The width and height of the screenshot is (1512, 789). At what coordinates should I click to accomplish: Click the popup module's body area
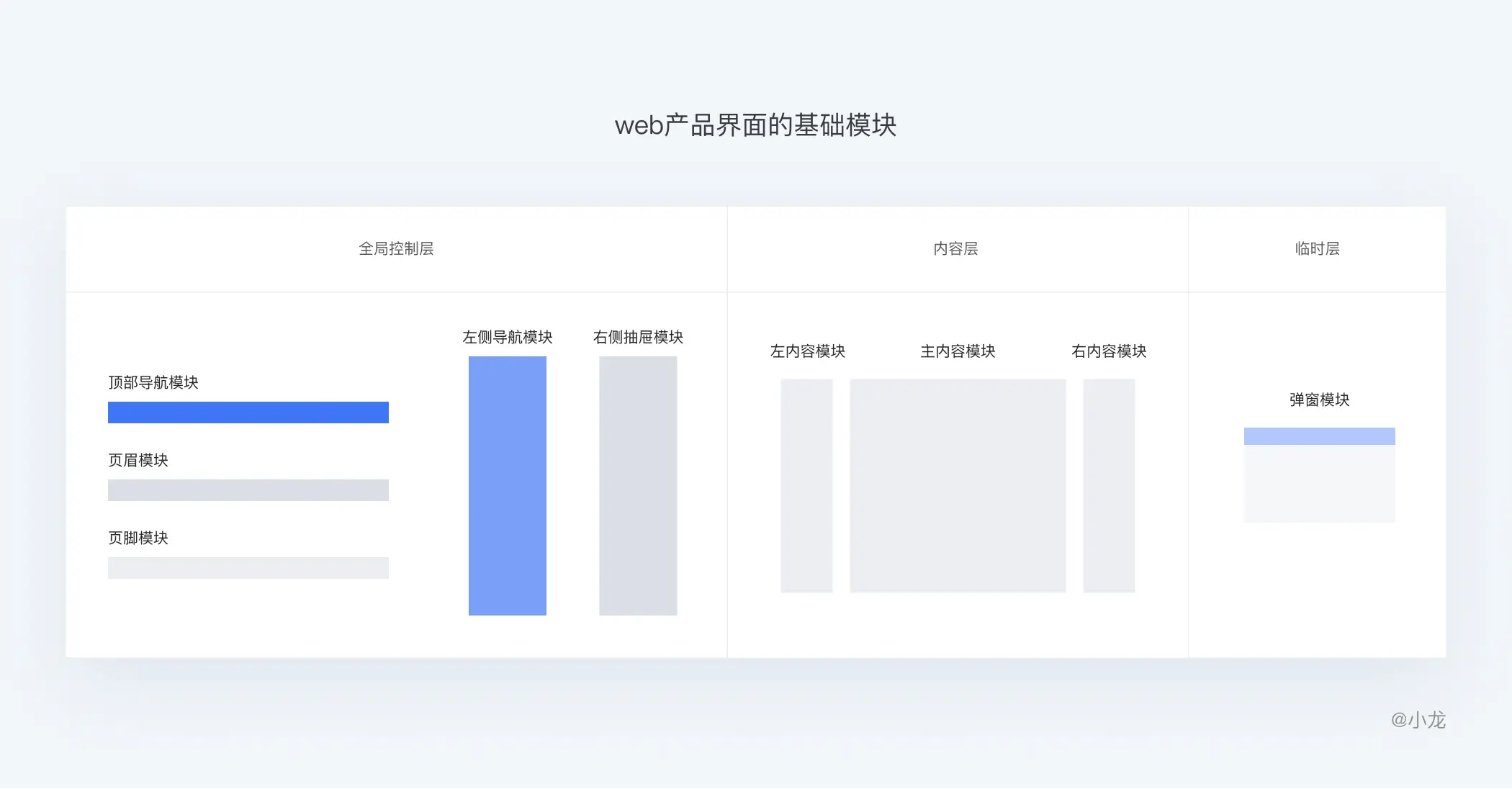click(1319, 483)
